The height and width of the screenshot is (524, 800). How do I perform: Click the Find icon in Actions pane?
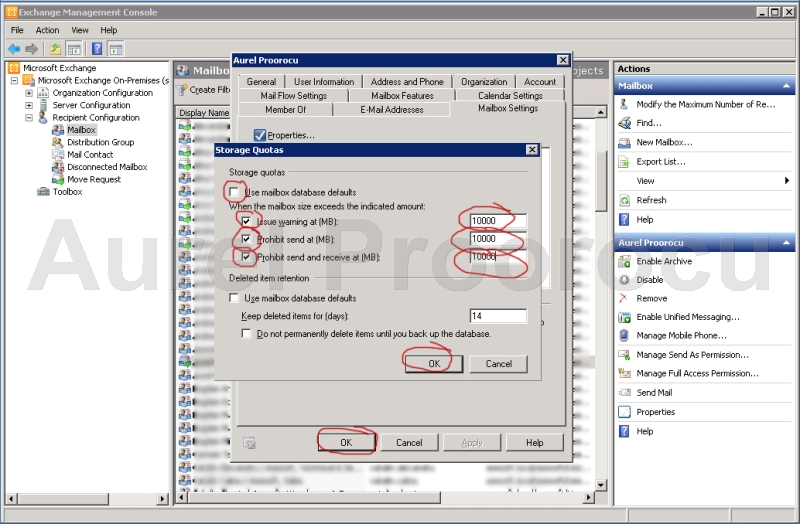tap(624, 123)
